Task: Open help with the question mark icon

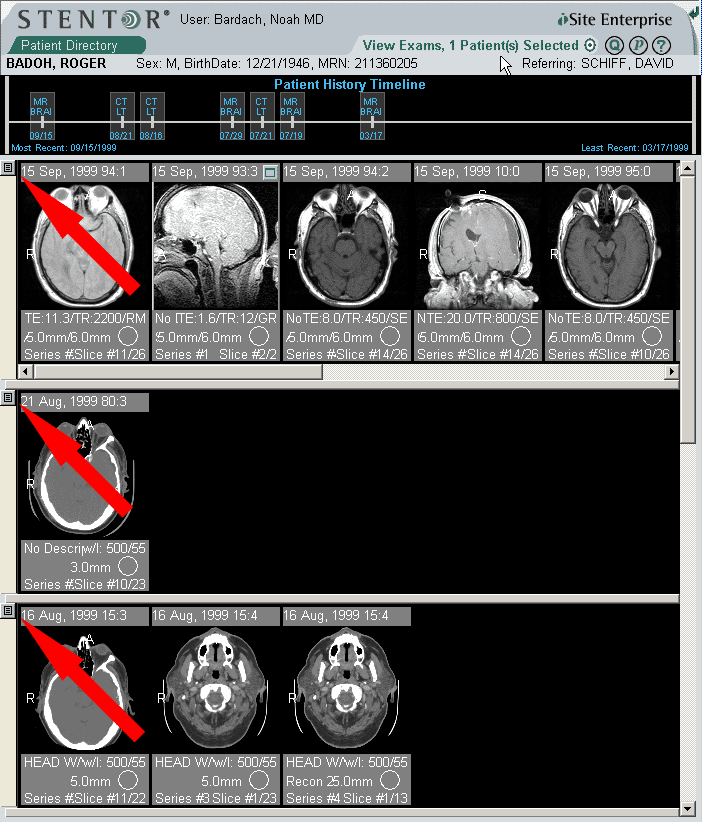Action: (660, 45)
